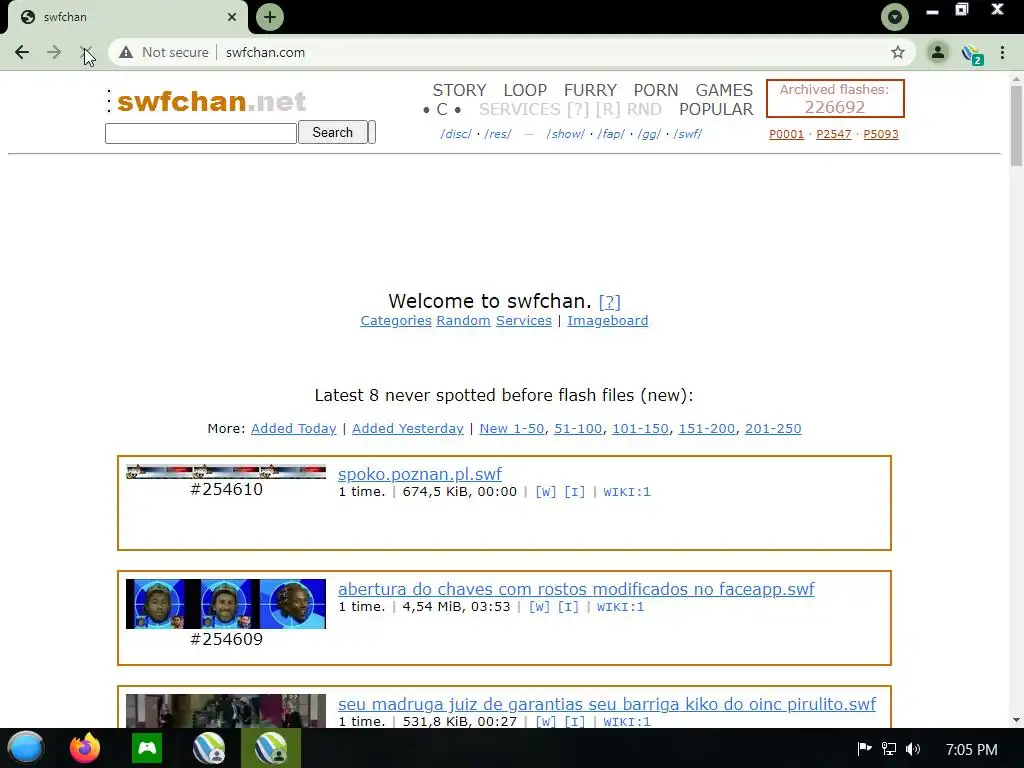Viewport: 1024px width, 768px height.
Task: Open the POPULAR section
Action: coord(716,109)
